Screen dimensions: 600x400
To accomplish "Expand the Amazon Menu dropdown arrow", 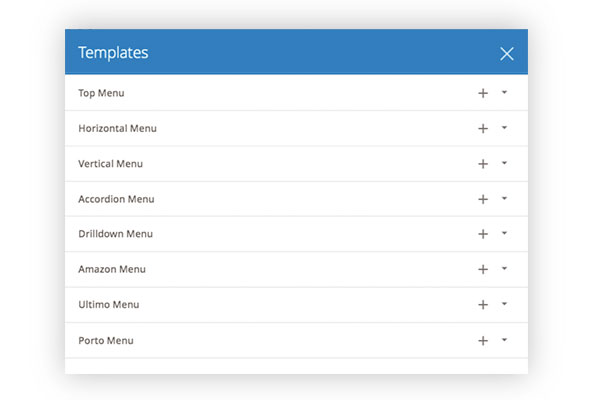I will tap(505, 269).
